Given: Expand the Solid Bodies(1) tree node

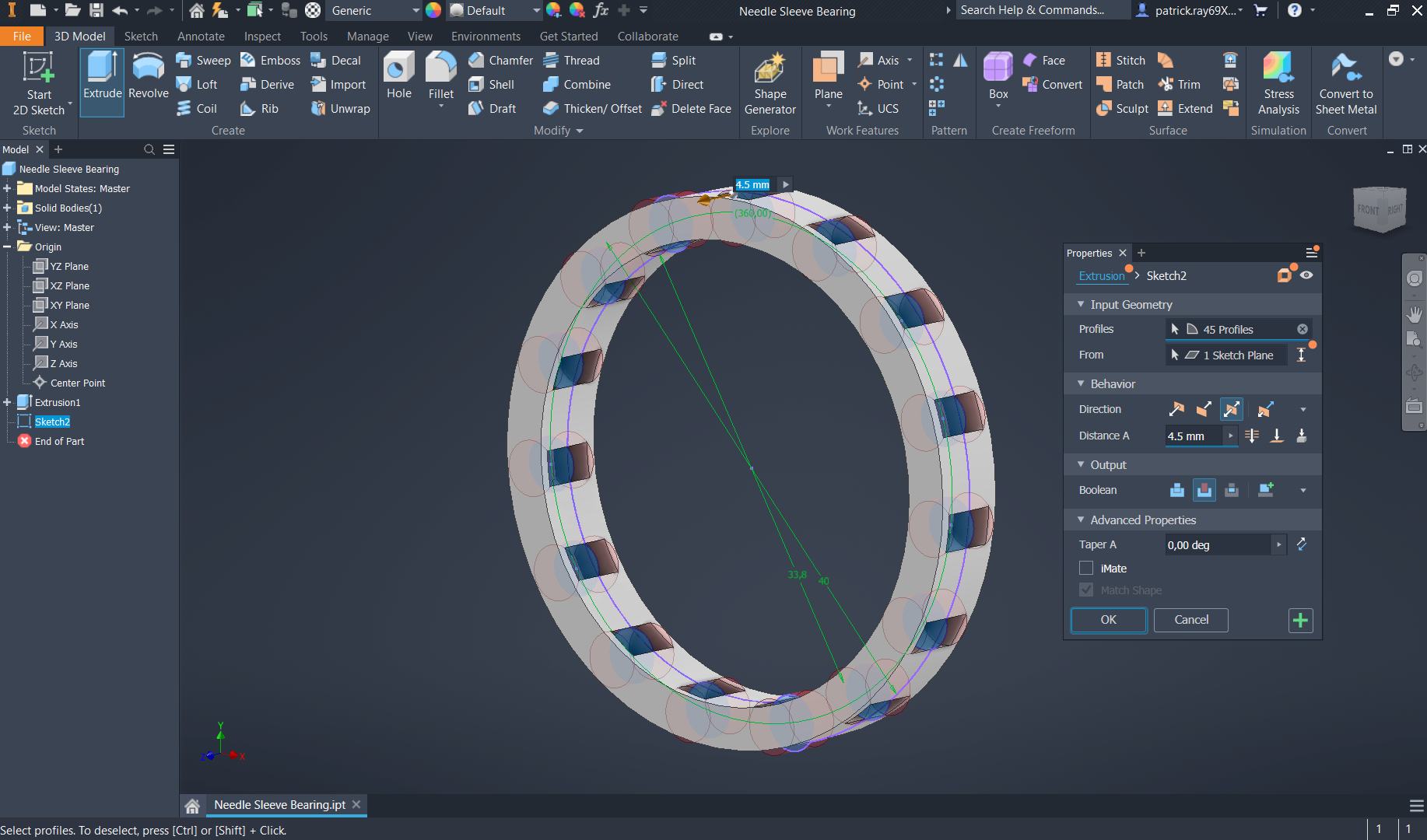Looking at the screenshot, I should [x=7, y=208].
